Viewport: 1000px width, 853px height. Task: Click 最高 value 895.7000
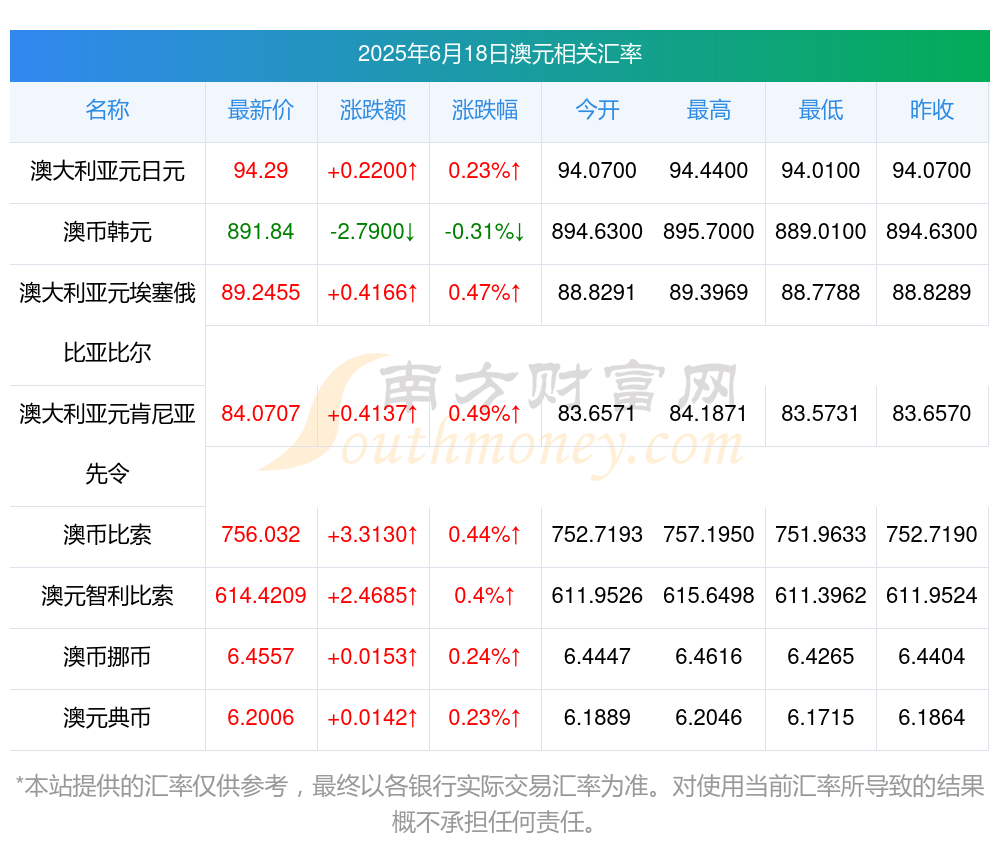pyautogui.click(x=709, y=231)
